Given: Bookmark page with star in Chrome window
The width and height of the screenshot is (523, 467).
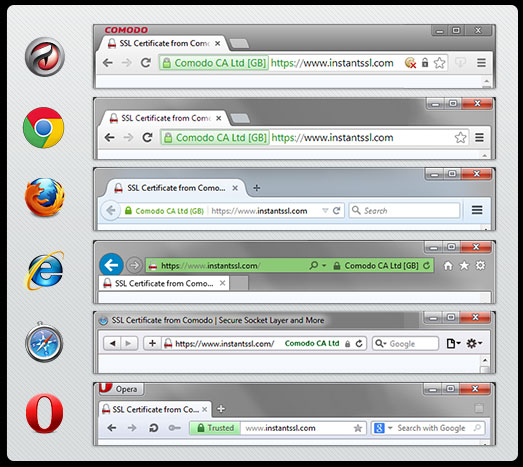Looking at the screenshot, I should (x=460, y=137).
